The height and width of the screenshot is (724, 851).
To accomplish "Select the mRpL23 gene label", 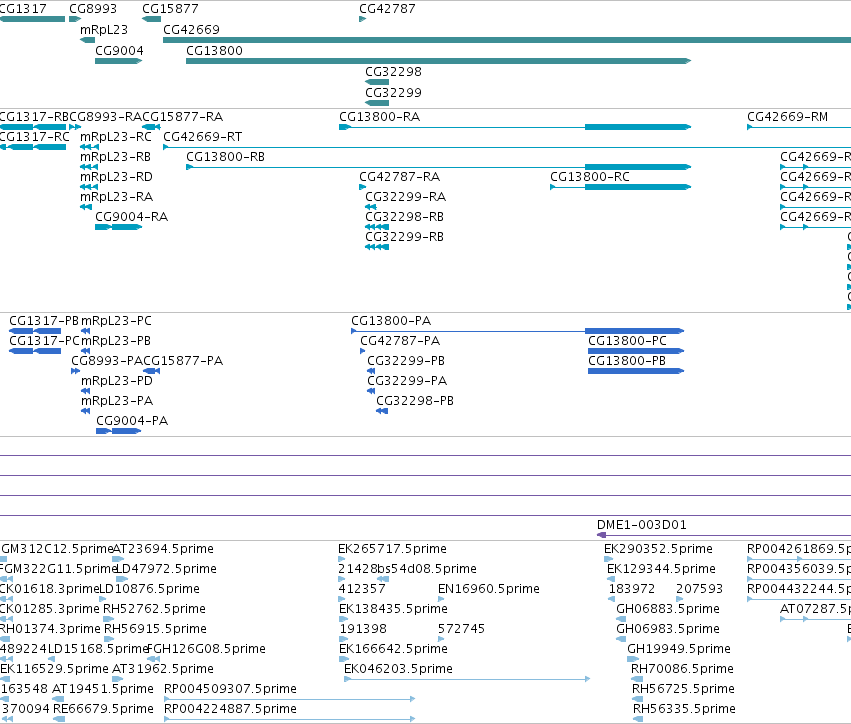I will point(104,30).
